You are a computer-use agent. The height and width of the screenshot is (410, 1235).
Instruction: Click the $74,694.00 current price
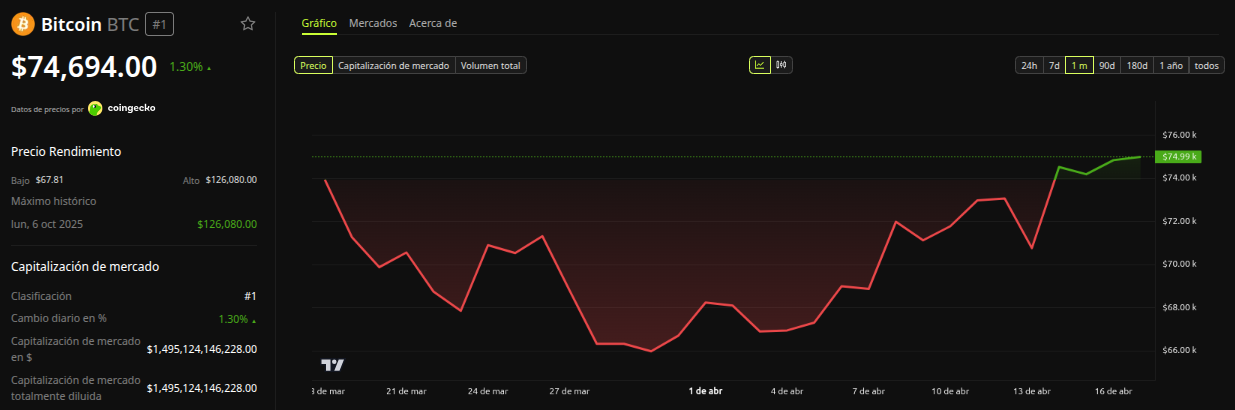click(x=84, y=67)
